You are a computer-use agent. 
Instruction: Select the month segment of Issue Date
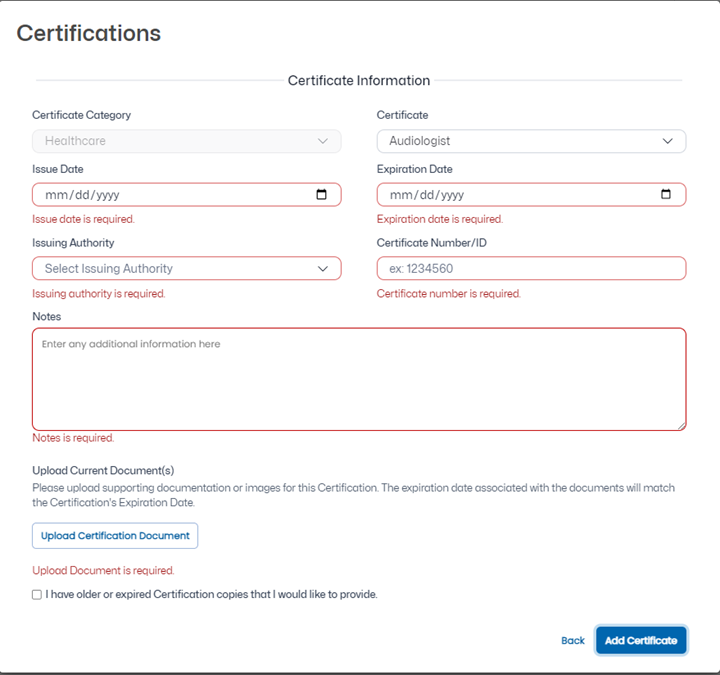click(x=55, y=195)
